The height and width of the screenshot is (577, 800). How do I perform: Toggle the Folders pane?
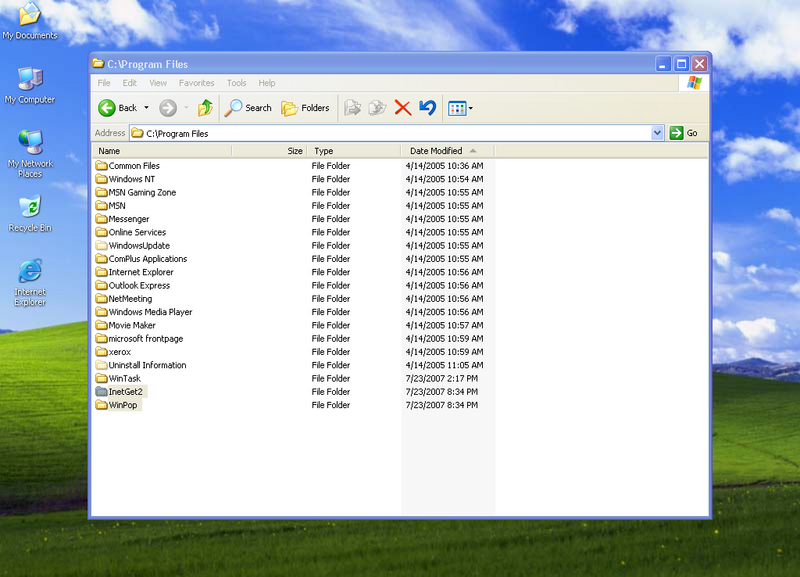click(305, 108)
